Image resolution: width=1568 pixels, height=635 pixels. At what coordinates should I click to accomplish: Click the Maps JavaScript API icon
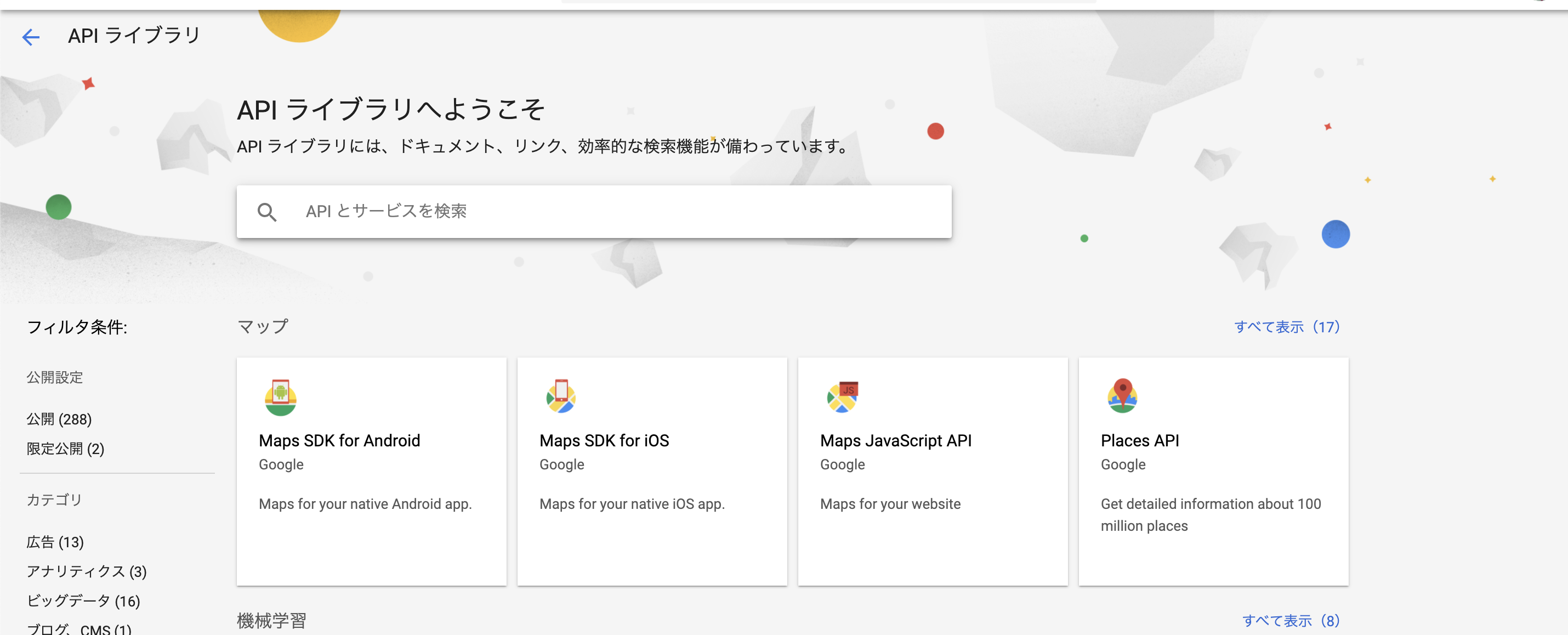coord(842,397)
